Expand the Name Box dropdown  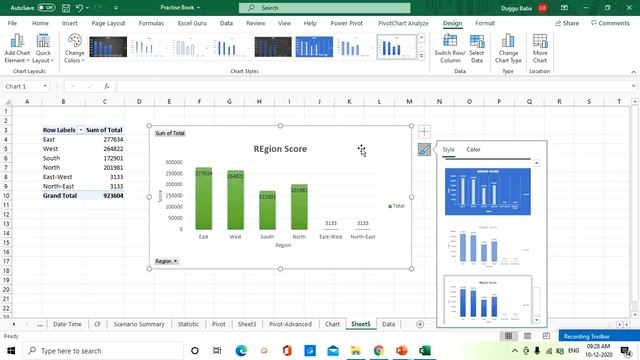pyautogui.click(x=45, y=86)
